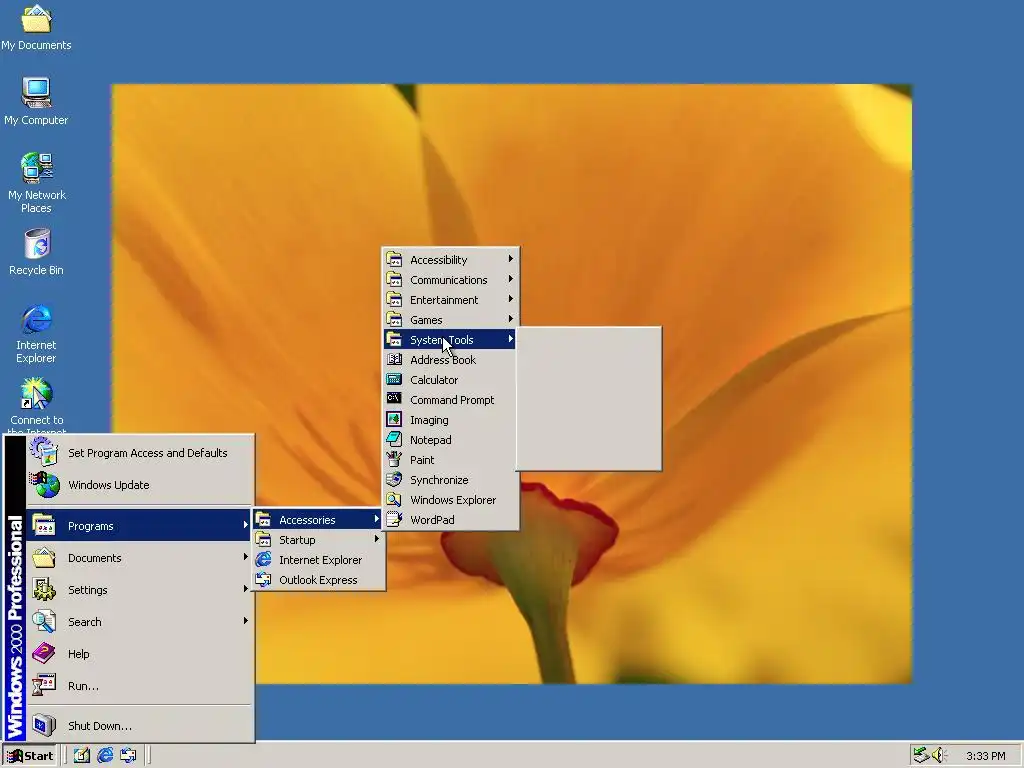1024x768 pixels.
Task: Click the arrow beside Accessibility
Action: coord(511,259)
